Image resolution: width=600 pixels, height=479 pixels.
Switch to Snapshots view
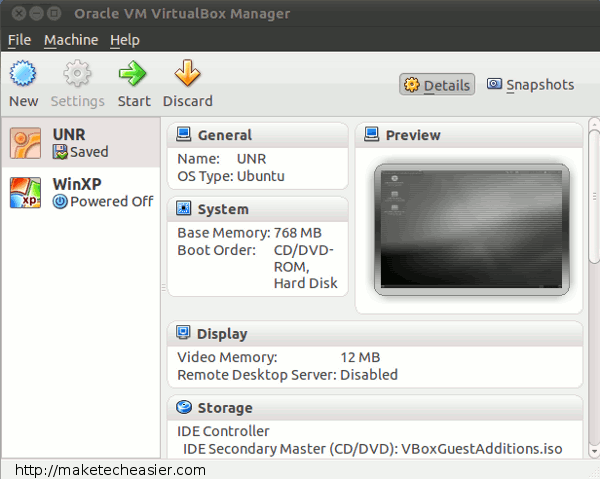point(530,85)
